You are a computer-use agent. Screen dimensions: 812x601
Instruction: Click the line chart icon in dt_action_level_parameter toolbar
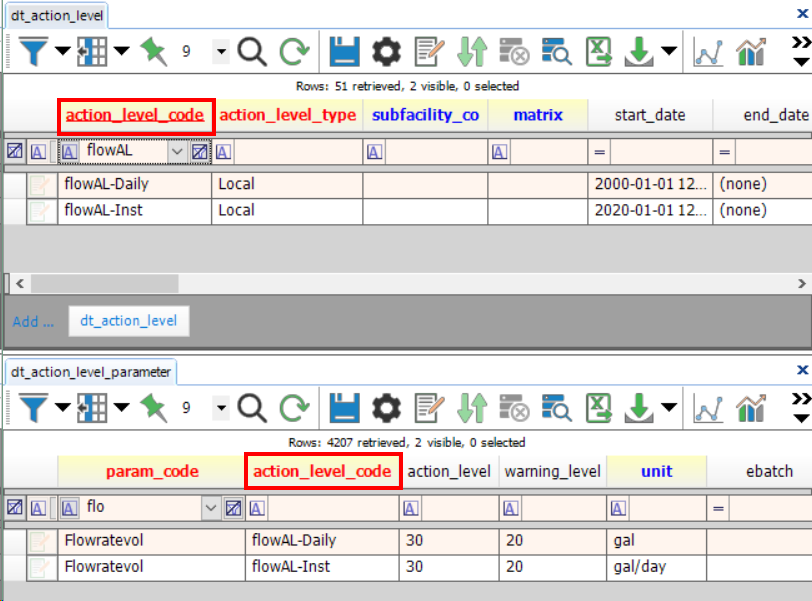click(x=708, y=407)
